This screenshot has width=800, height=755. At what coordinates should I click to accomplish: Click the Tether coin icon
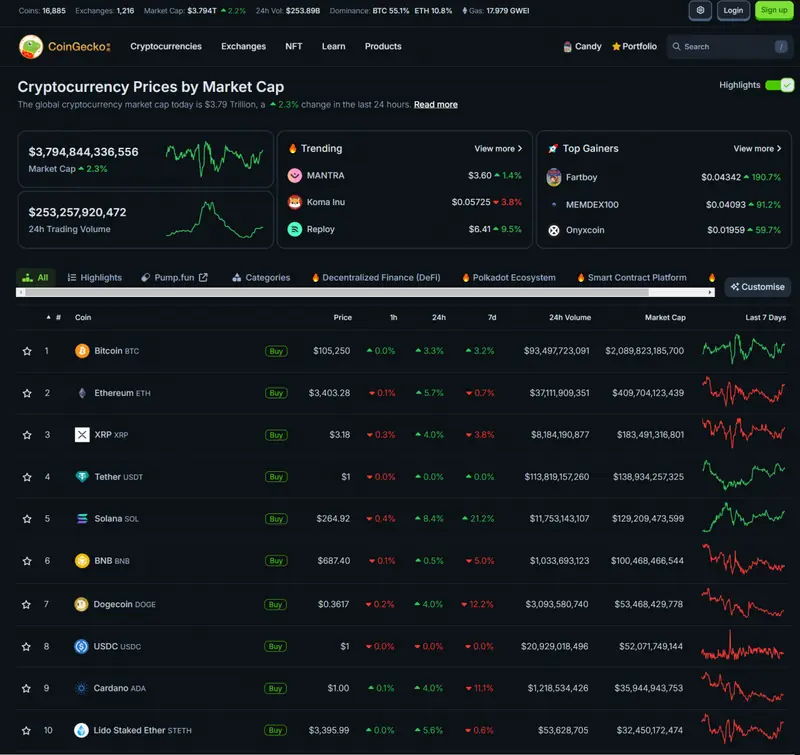point(82,476)
